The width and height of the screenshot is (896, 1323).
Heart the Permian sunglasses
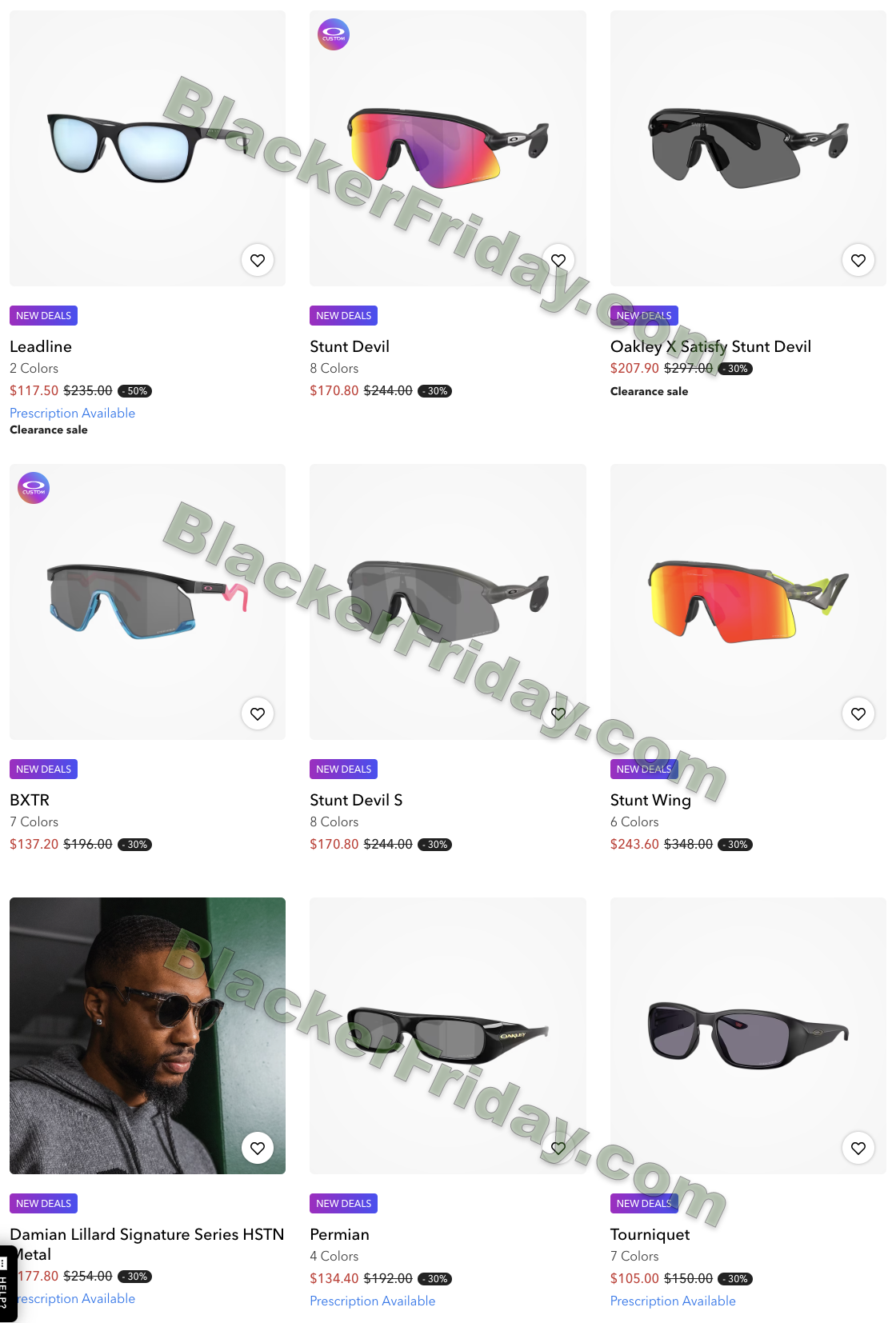(x=558, y=1148)
